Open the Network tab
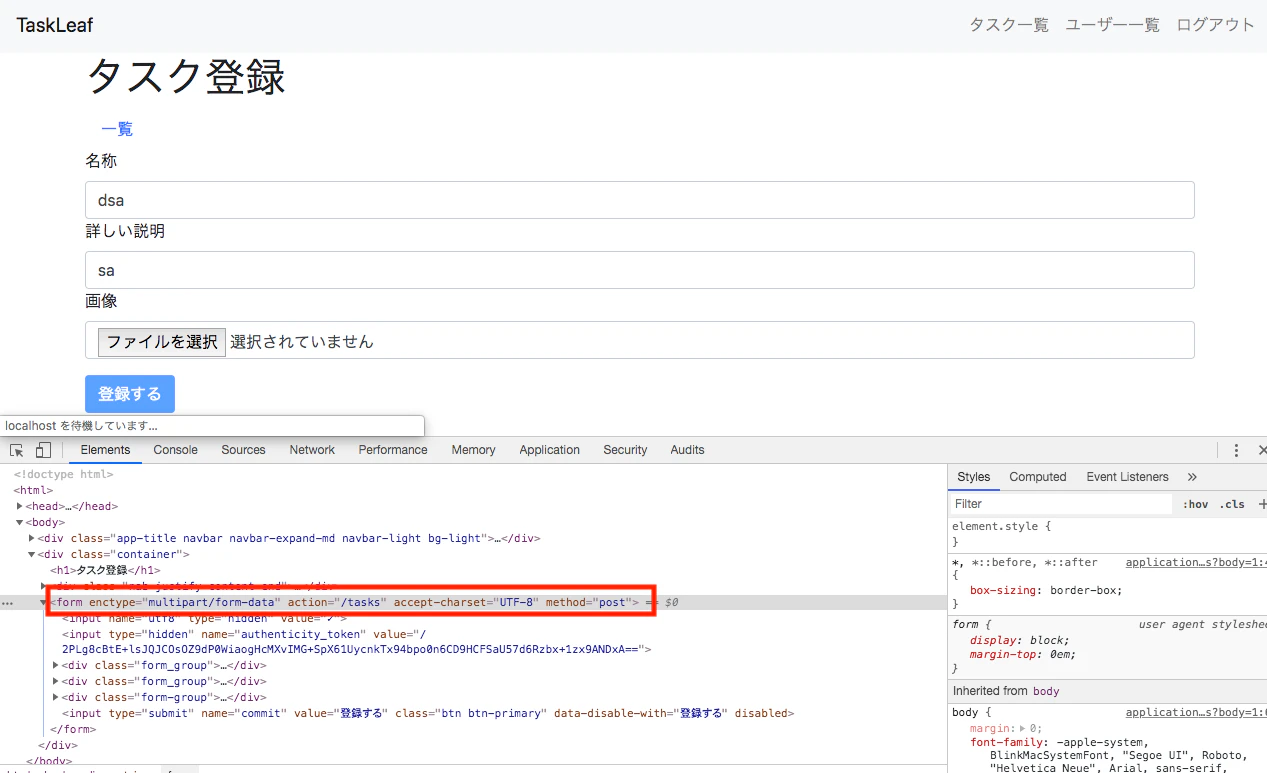 tap(312, 450)
